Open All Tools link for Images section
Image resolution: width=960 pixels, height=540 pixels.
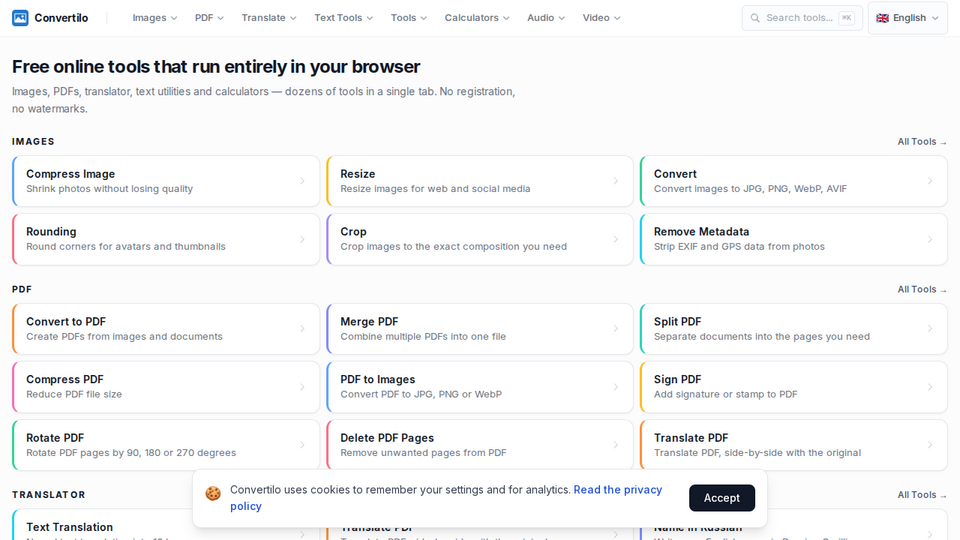click(x=922, y=141)
